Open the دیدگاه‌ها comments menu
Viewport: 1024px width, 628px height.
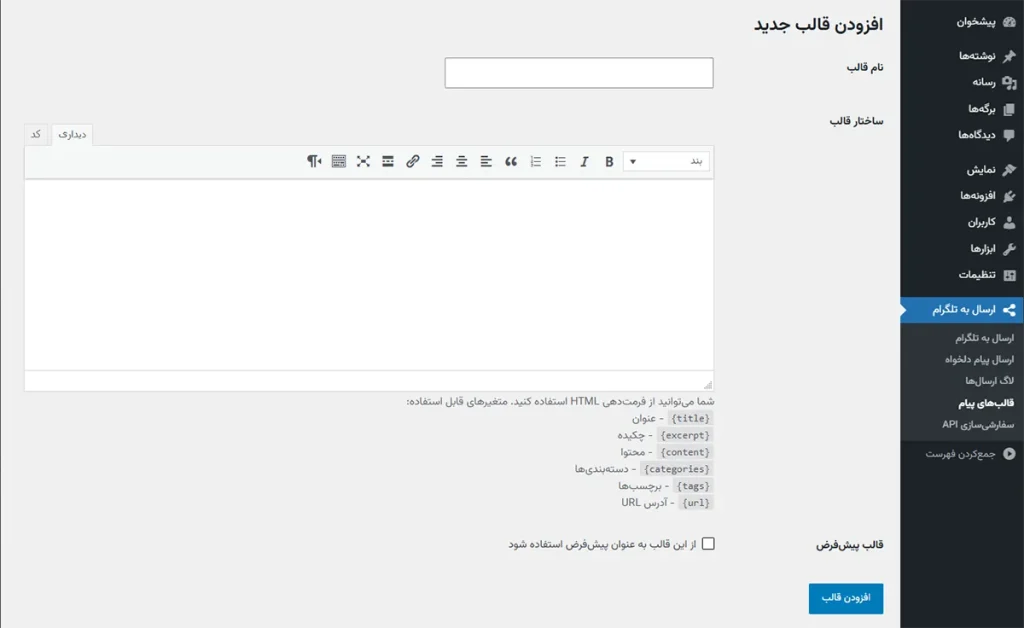962,135
